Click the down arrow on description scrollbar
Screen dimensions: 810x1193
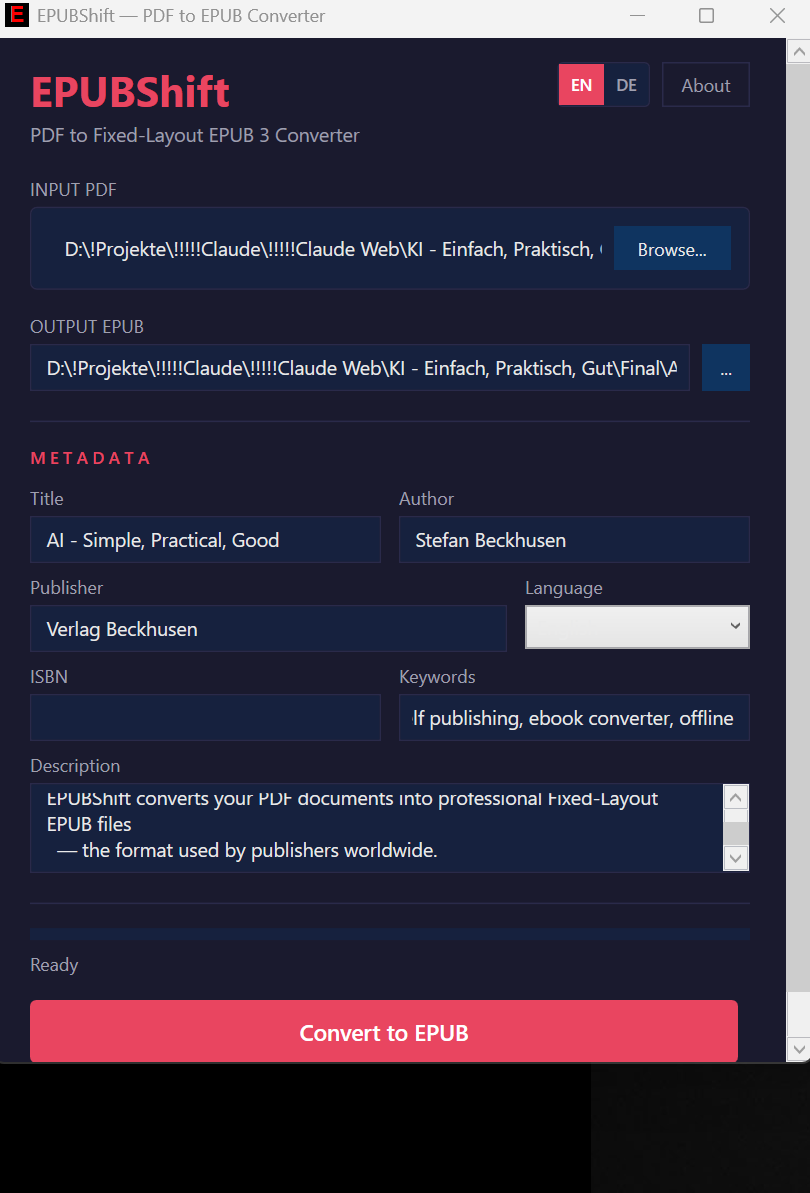click(735, 859)
